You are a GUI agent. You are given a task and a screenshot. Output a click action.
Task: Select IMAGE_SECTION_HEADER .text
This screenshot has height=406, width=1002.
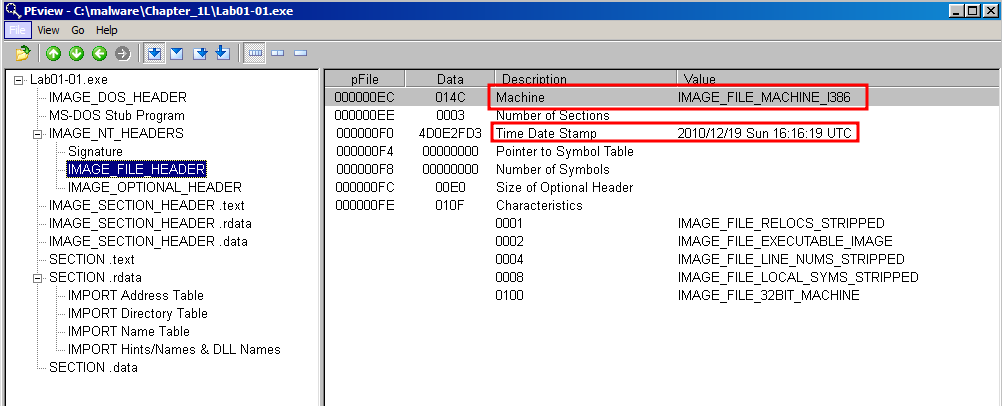(x=146, y=205)
